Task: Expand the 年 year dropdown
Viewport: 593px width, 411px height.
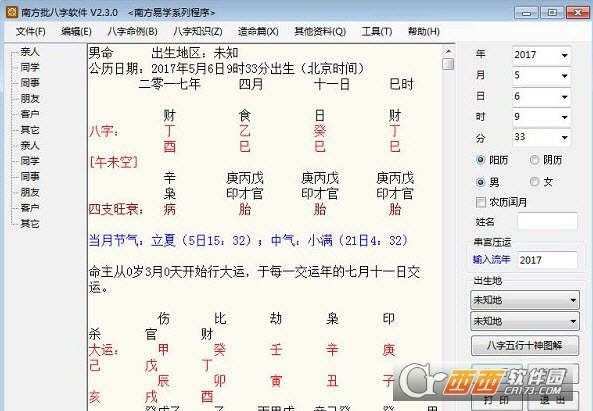Action: pyautogui.click(x=564, y=55)
